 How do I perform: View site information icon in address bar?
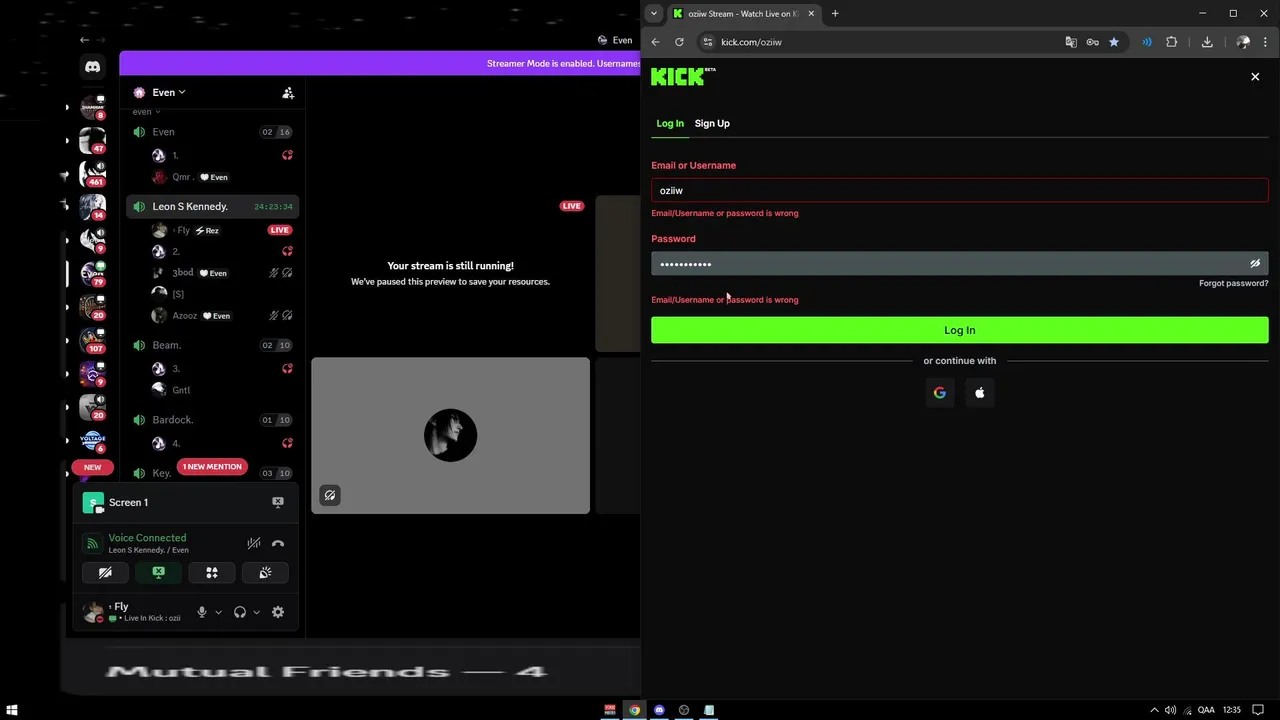coord(707,42)
